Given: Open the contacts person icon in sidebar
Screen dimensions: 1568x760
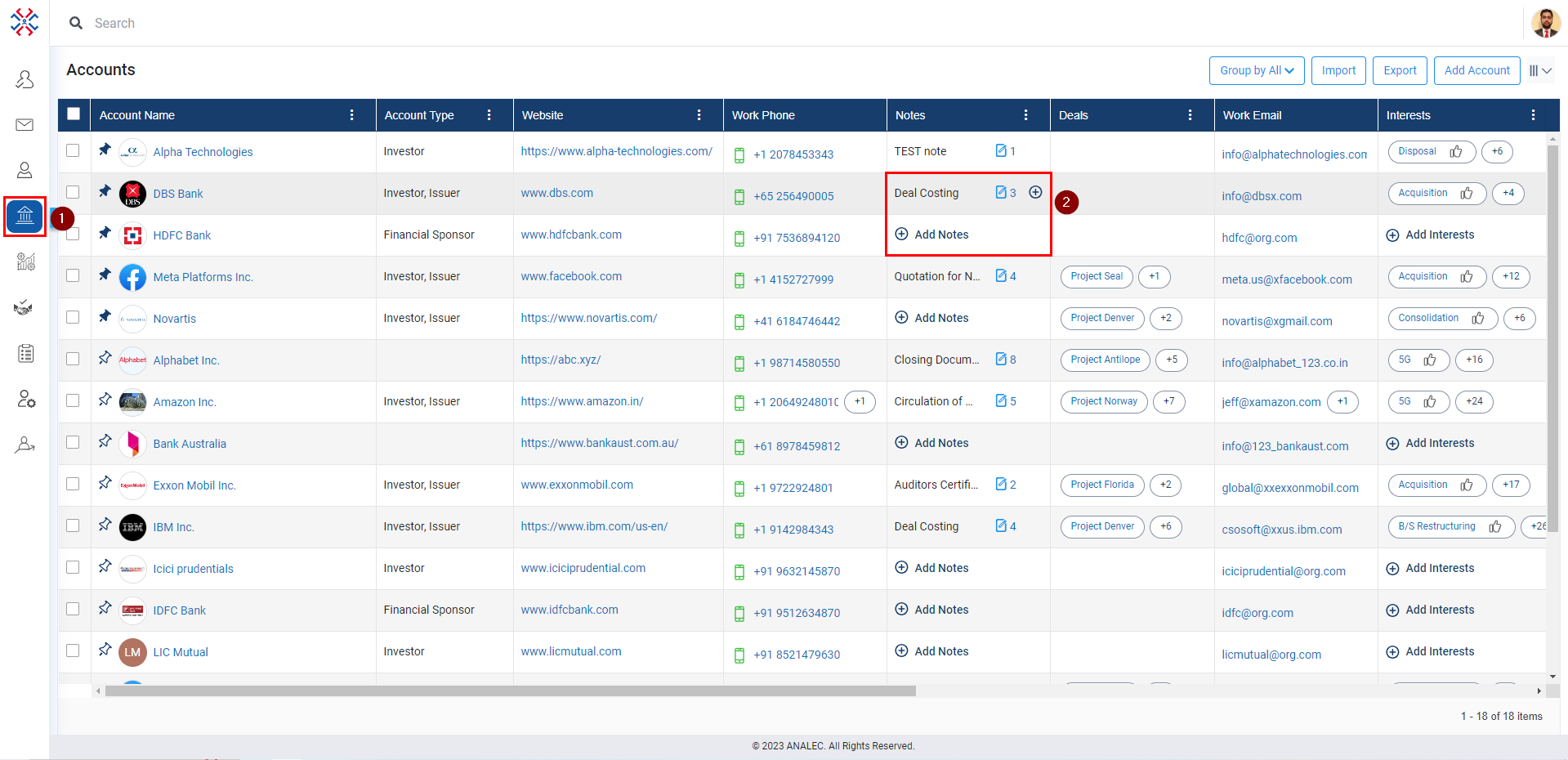Looking at the screenshot, I should (25, 170).
